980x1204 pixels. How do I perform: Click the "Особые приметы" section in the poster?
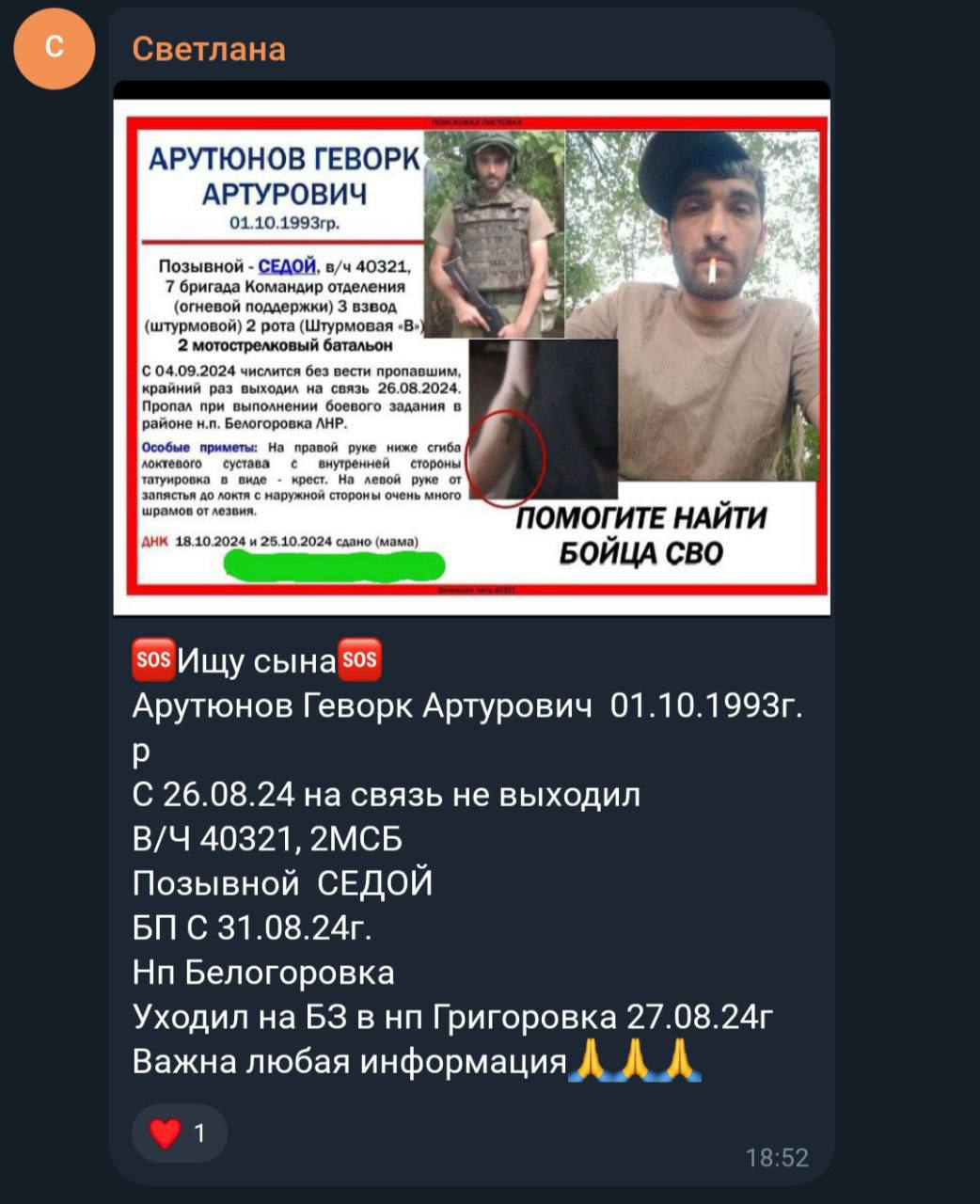tap(301, 479)
